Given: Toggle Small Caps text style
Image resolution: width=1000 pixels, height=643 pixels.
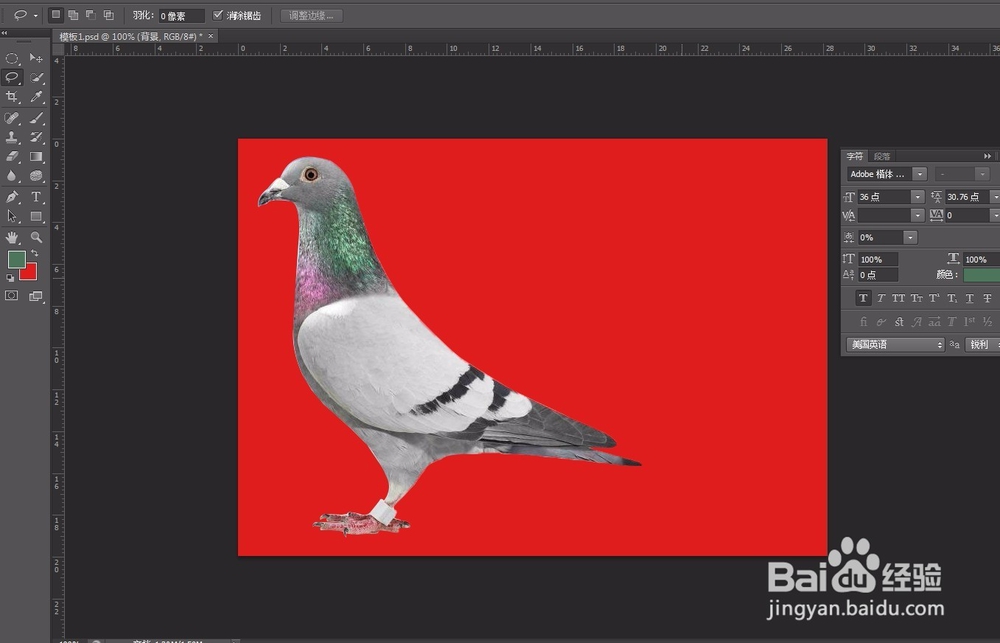Looking at the screenshot, I should click(x=916, y=298).
